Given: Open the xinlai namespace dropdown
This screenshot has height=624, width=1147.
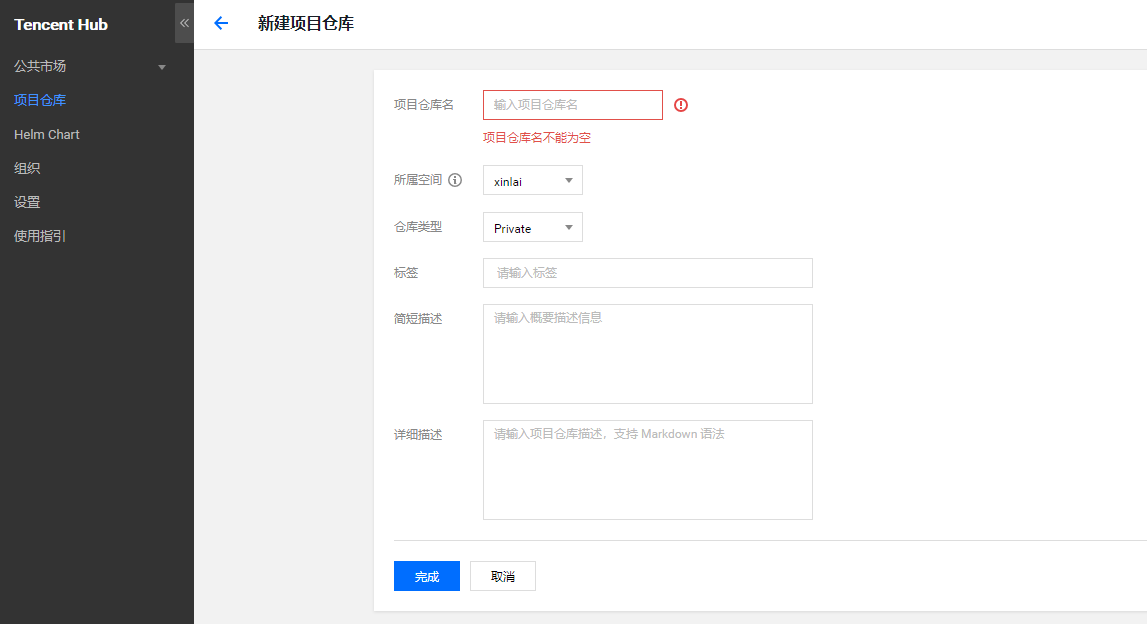Looking at the screenshot, I should [x=532, y=181].
